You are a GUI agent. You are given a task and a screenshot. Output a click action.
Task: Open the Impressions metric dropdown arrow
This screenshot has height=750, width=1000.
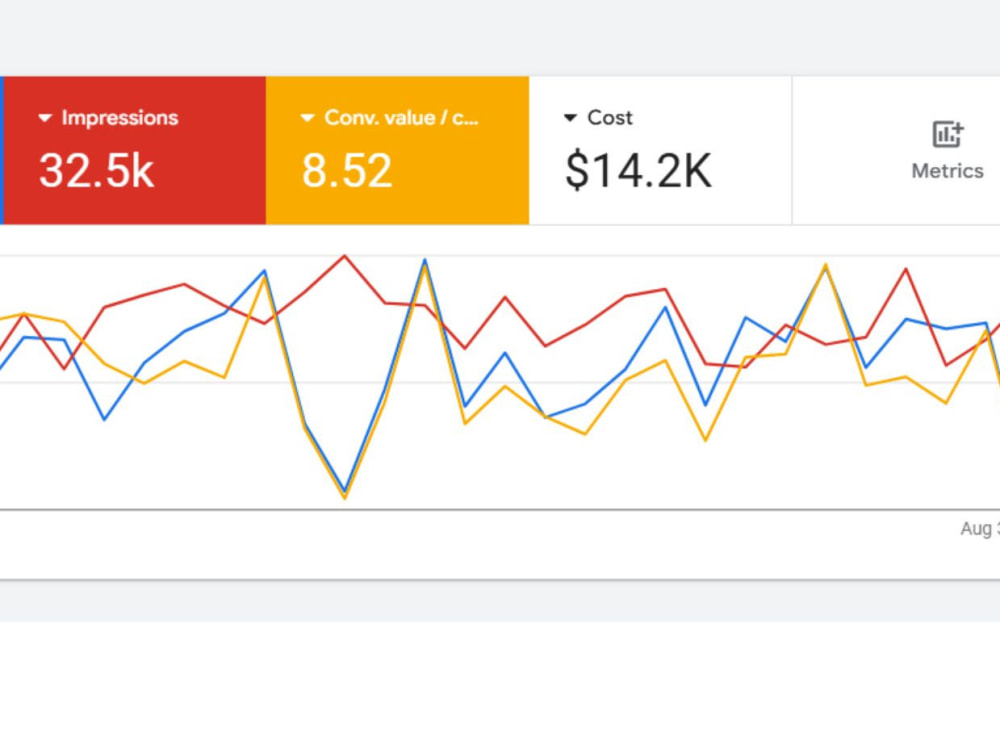[x=45, y=118]
